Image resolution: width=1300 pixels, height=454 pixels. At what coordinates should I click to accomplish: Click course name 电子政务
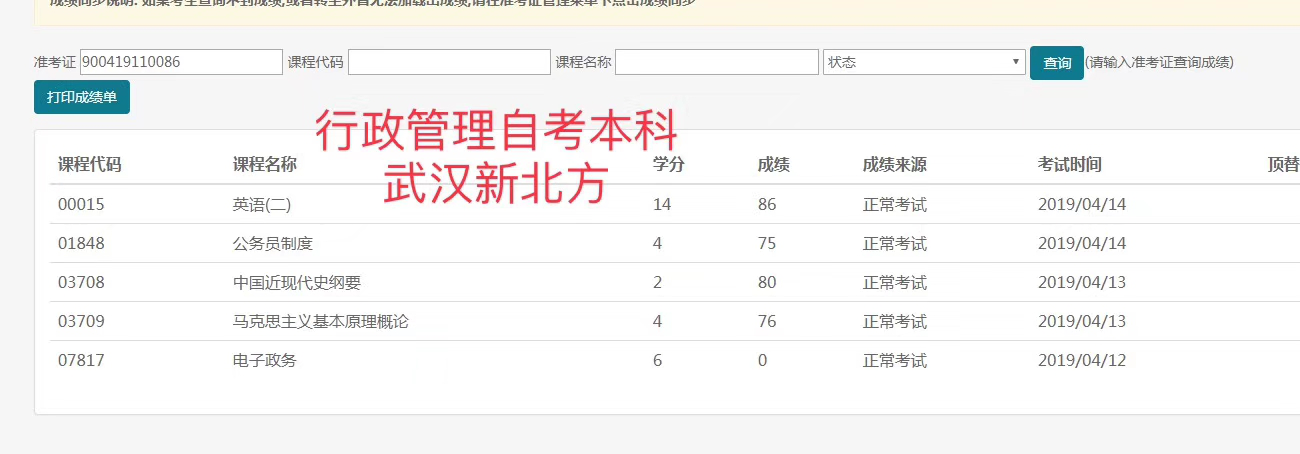tap(265, 360)
